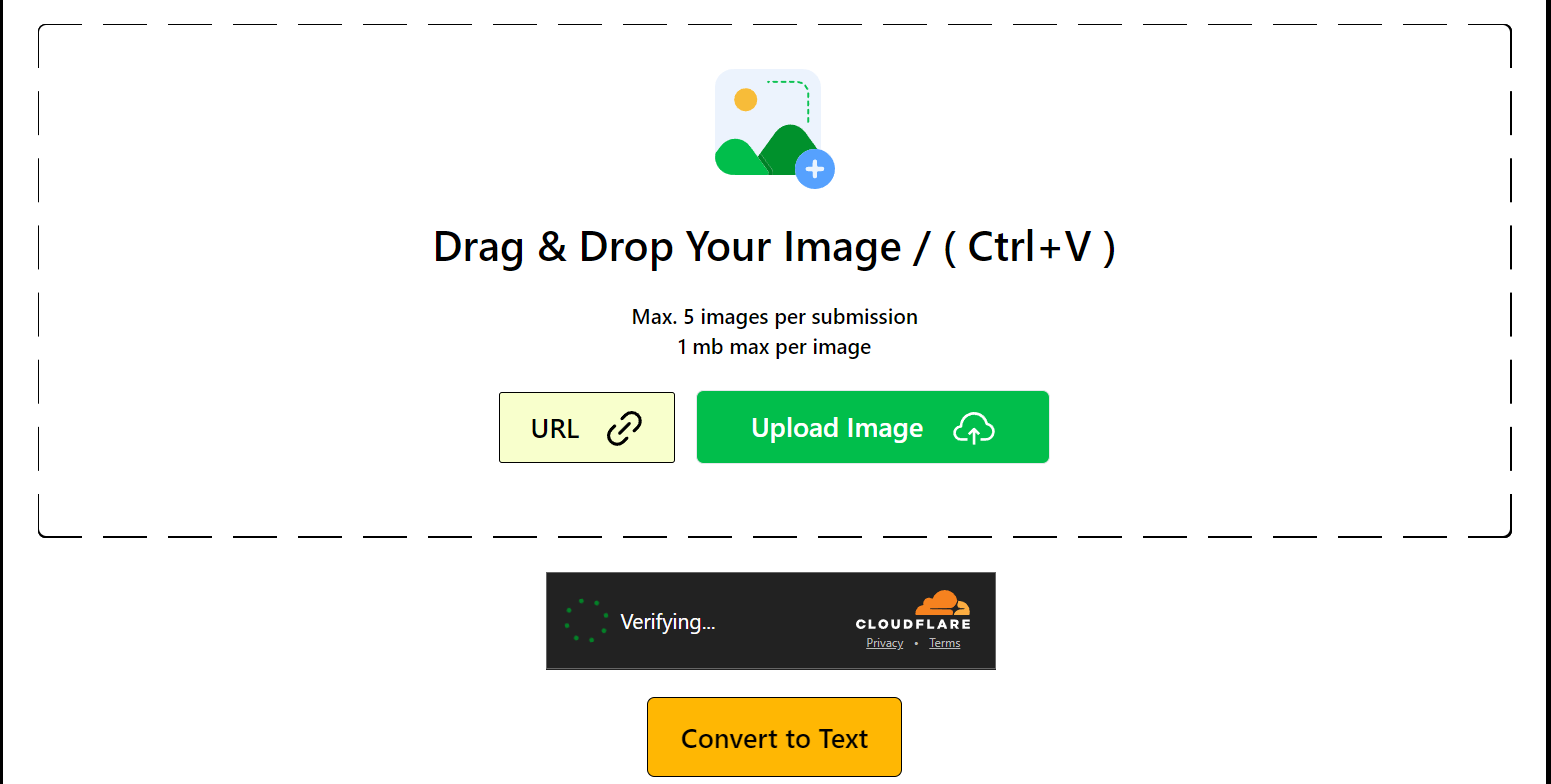1551x784 pixels.
Task: Click the green dotted verifying spinner
Action: click(587, 621)
